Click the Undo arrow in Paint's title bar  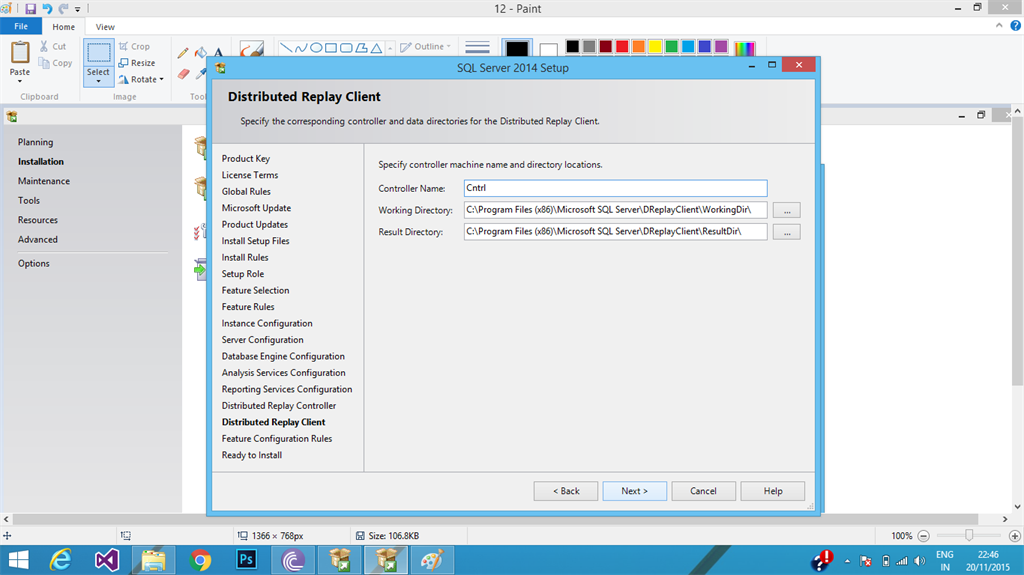[x=47, y=8]
